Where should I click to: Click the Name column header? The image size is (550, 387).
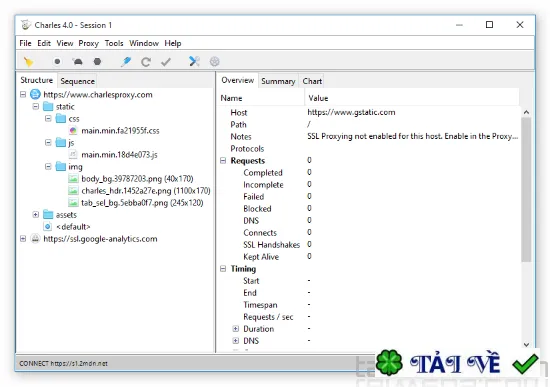pos(261,98)
